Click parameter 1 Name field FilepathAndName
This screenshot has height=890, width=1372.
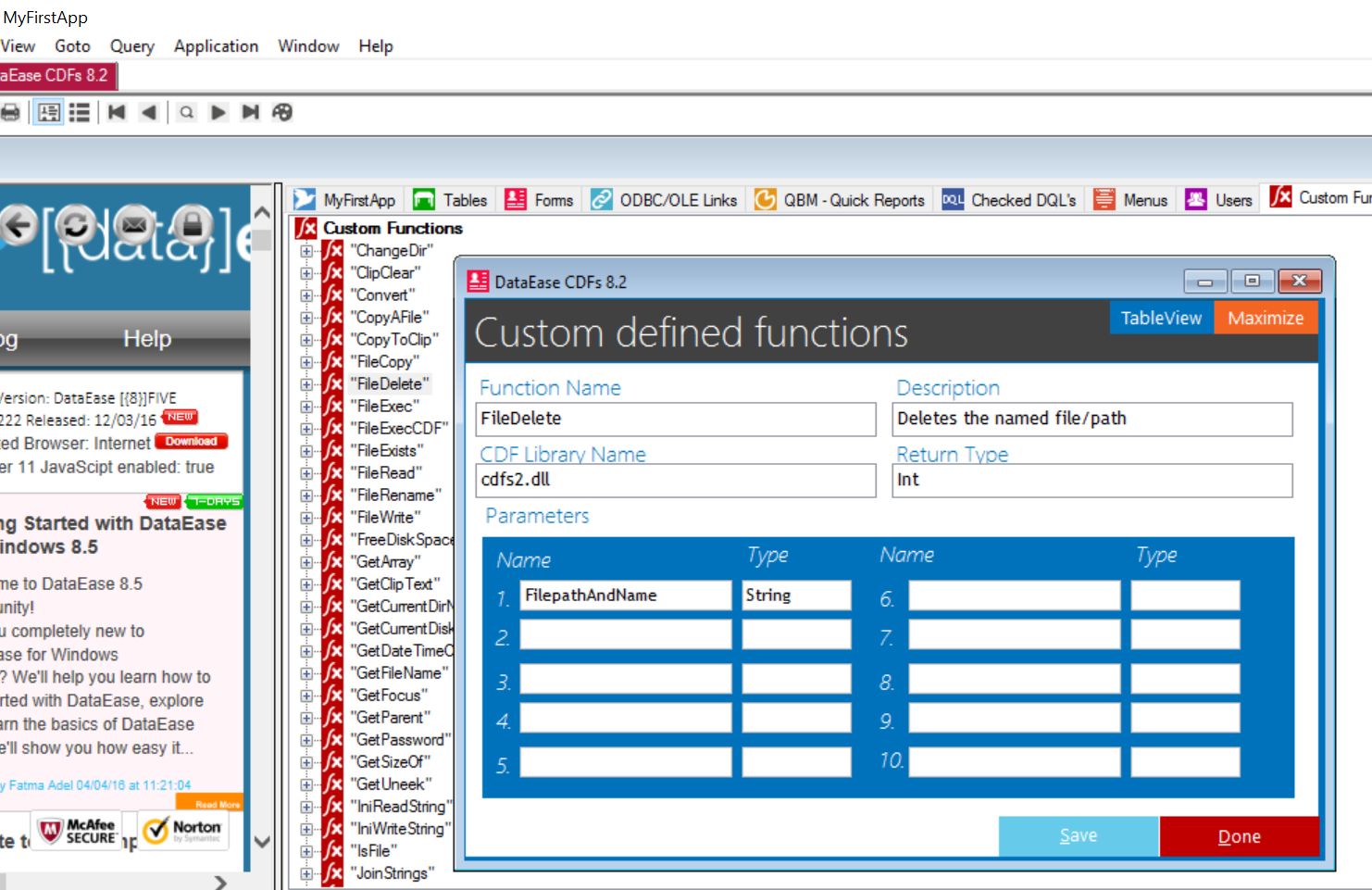pyautogui.click(x=626, y=595)
